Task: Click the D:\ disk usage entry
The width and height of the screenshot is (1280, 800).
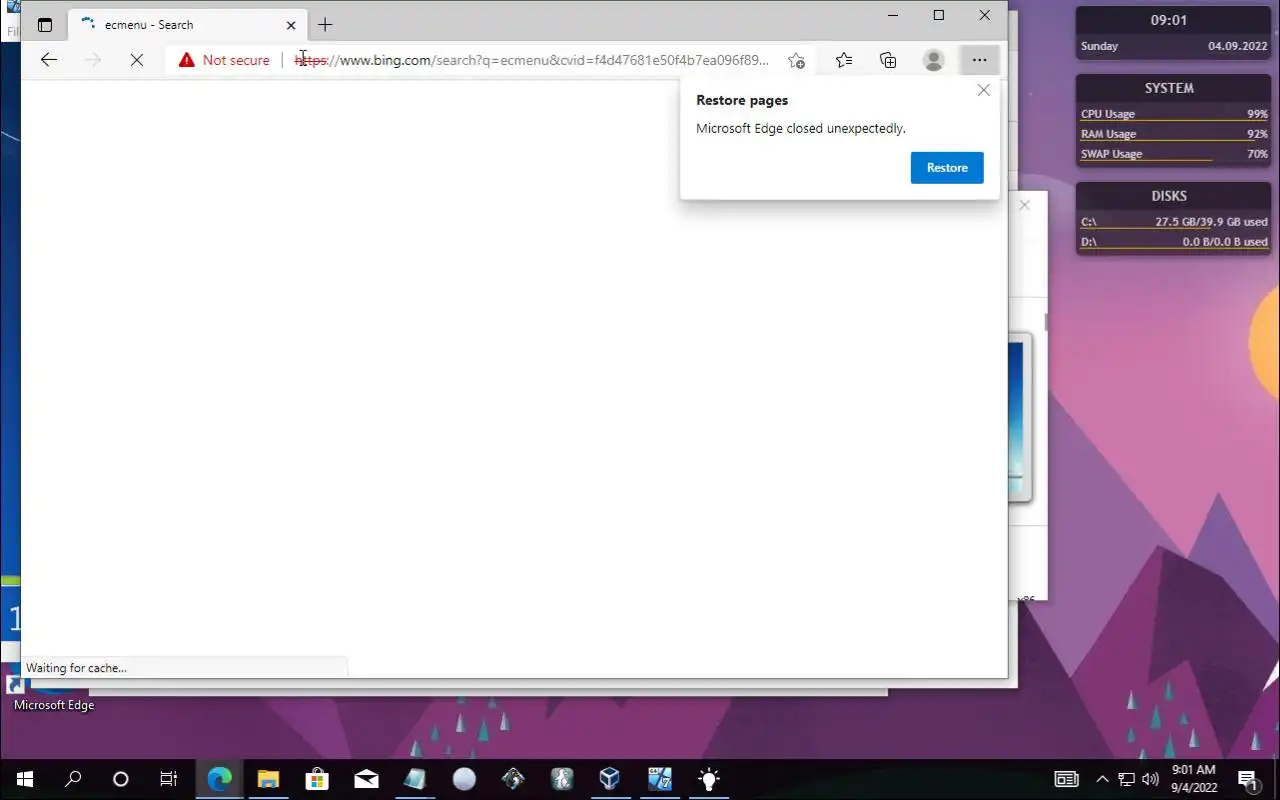Action: tap(1174, 242)
